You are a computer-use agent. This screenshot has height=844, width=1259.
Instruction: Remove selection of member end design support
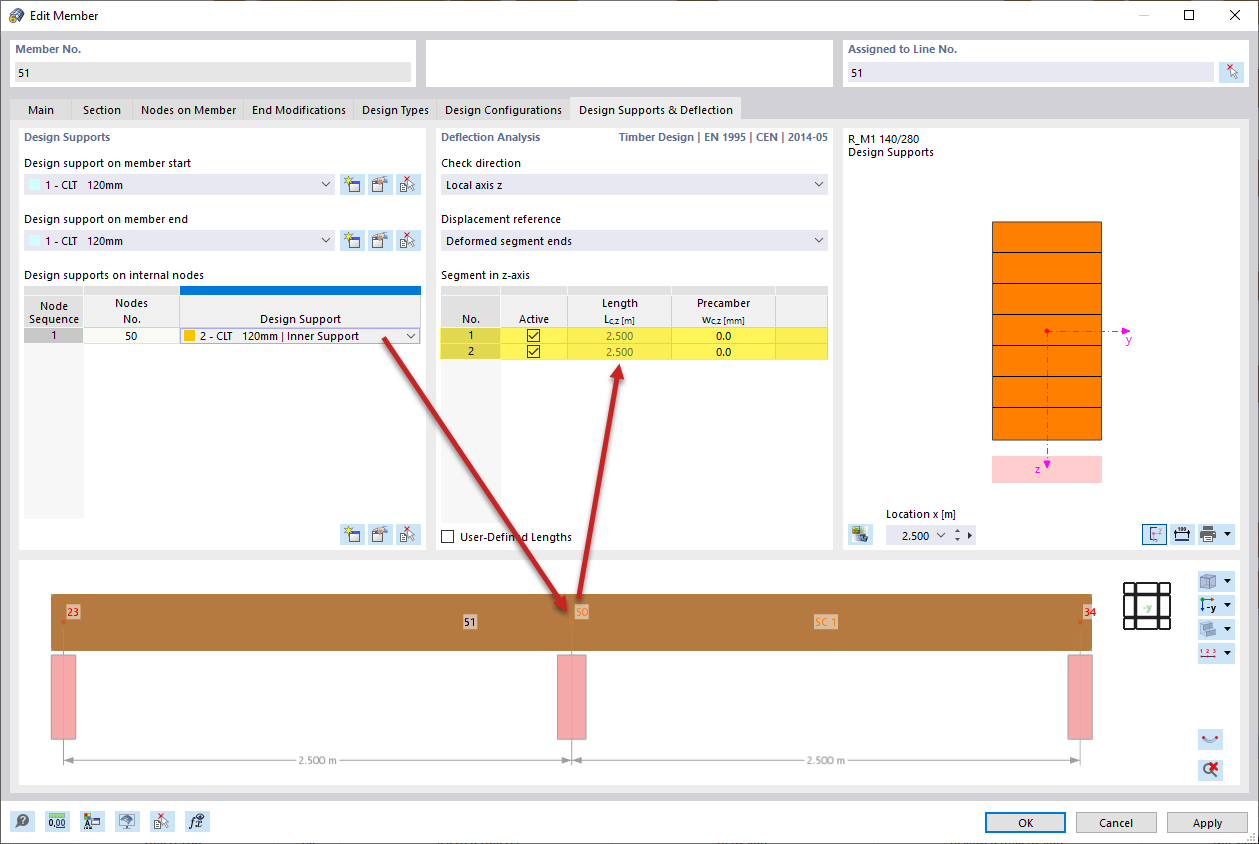click(408, 241)
